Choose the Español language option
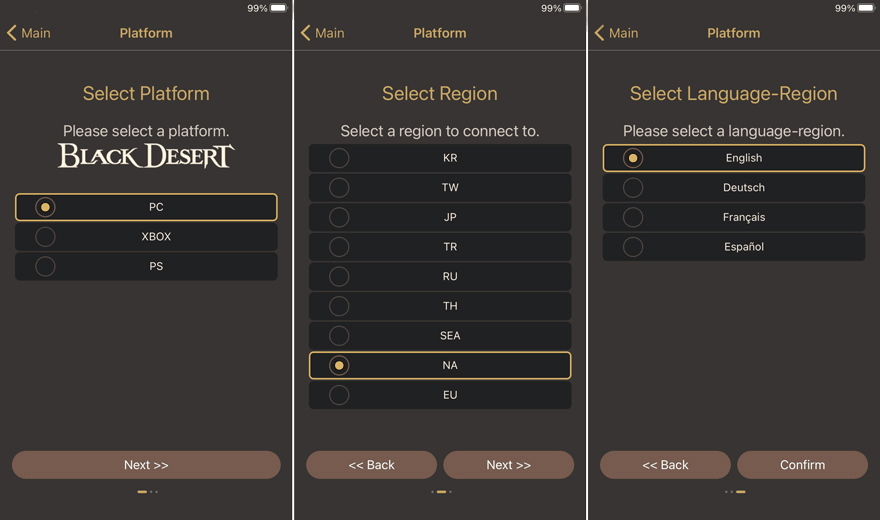This screenshot has height=520, width=880. pos(734,247)
